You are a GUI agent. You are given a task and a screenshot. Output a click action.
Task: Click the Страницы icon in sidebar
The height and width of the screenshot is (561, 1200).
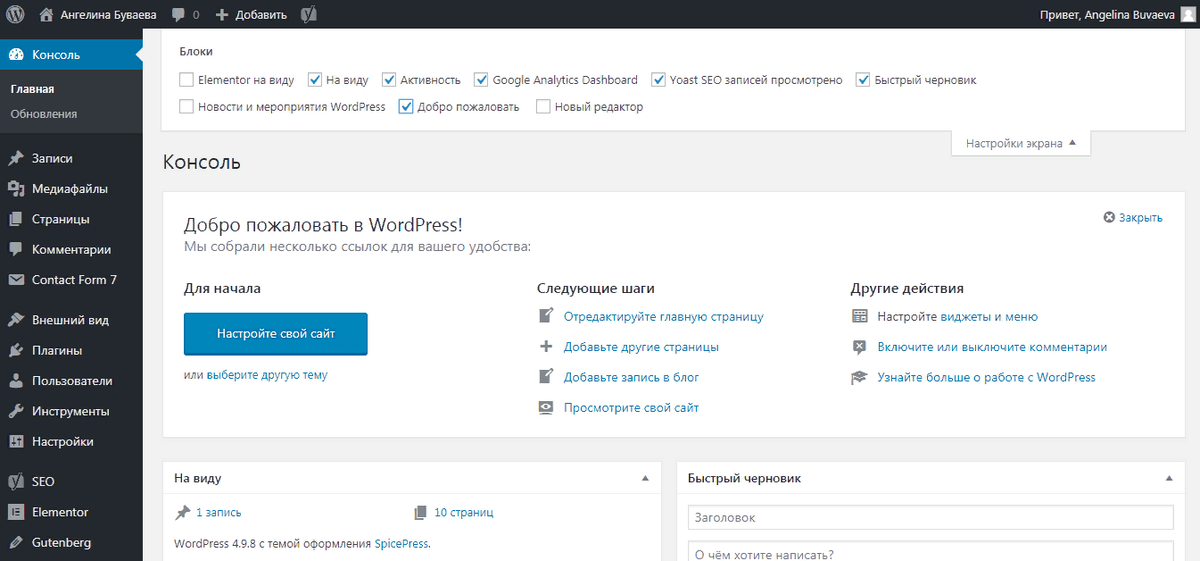coord(15,219)
